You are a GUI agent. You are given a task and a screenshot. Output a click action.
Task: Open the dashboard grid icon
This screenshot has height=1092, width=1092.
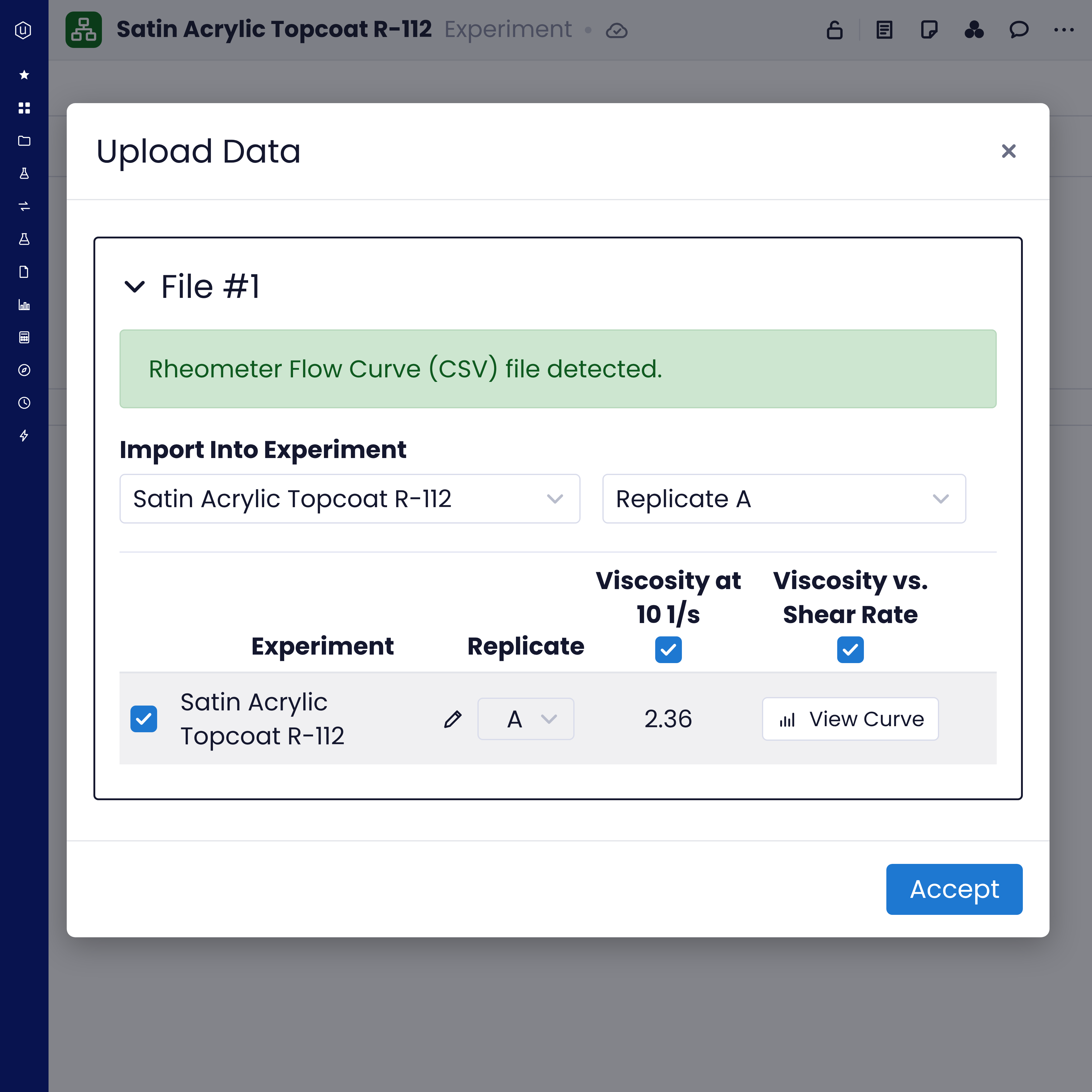(24, 107)
